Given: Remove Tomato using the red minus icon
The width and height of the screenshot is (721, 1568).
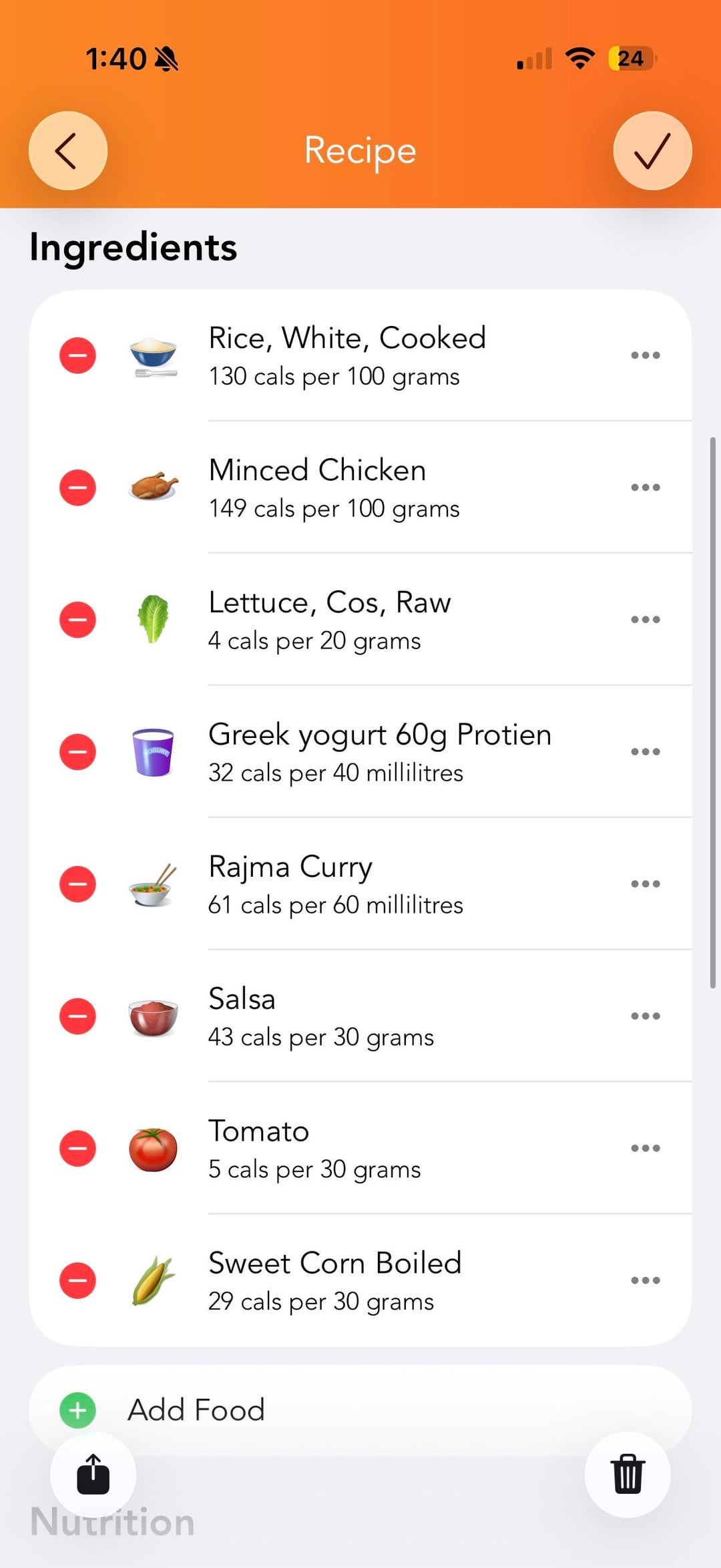Looking at the screenshot, I should point(78,1149).
